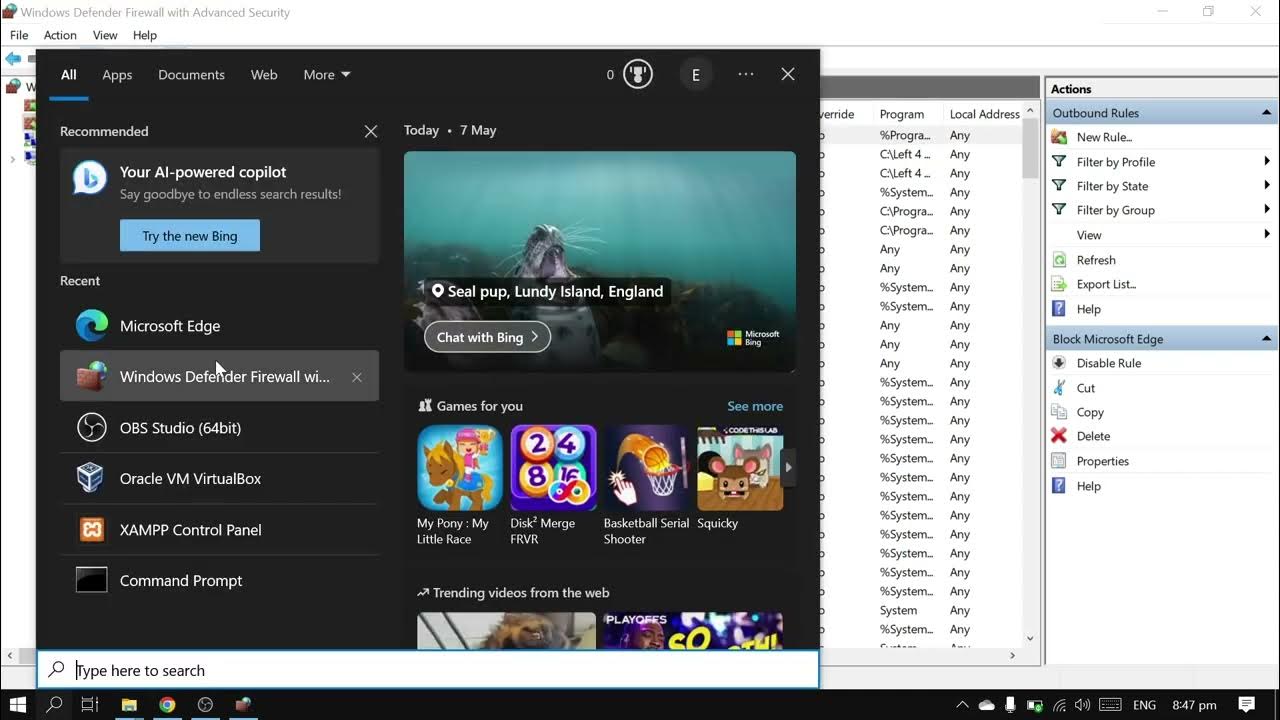The height and width of the screenshot is (720, 1280).
Task: Click Seal pup, Lundy Island label
Action: click(x=547, y=291)
